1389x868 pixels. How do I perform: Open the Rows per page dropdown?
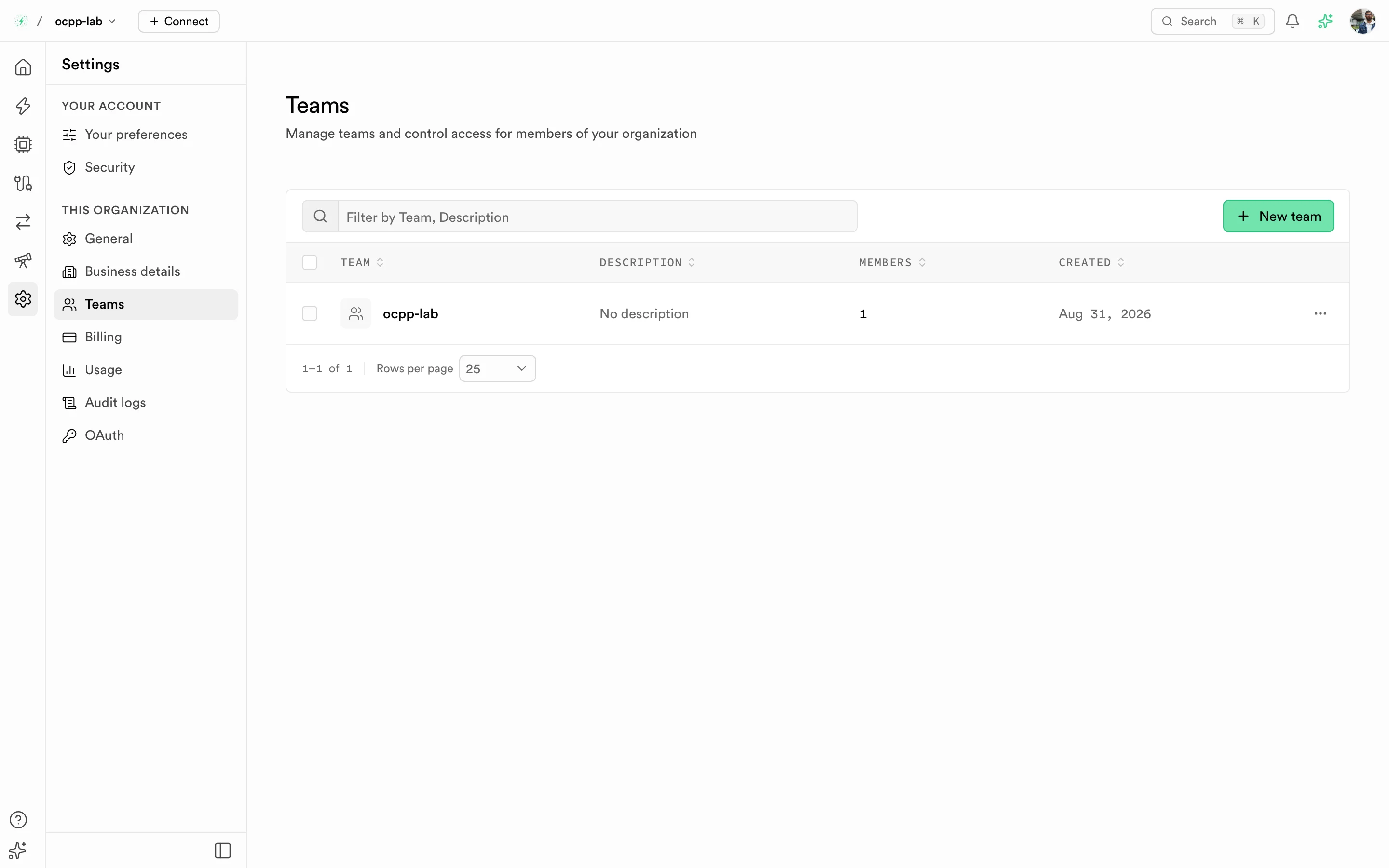(x=498, y=368)
